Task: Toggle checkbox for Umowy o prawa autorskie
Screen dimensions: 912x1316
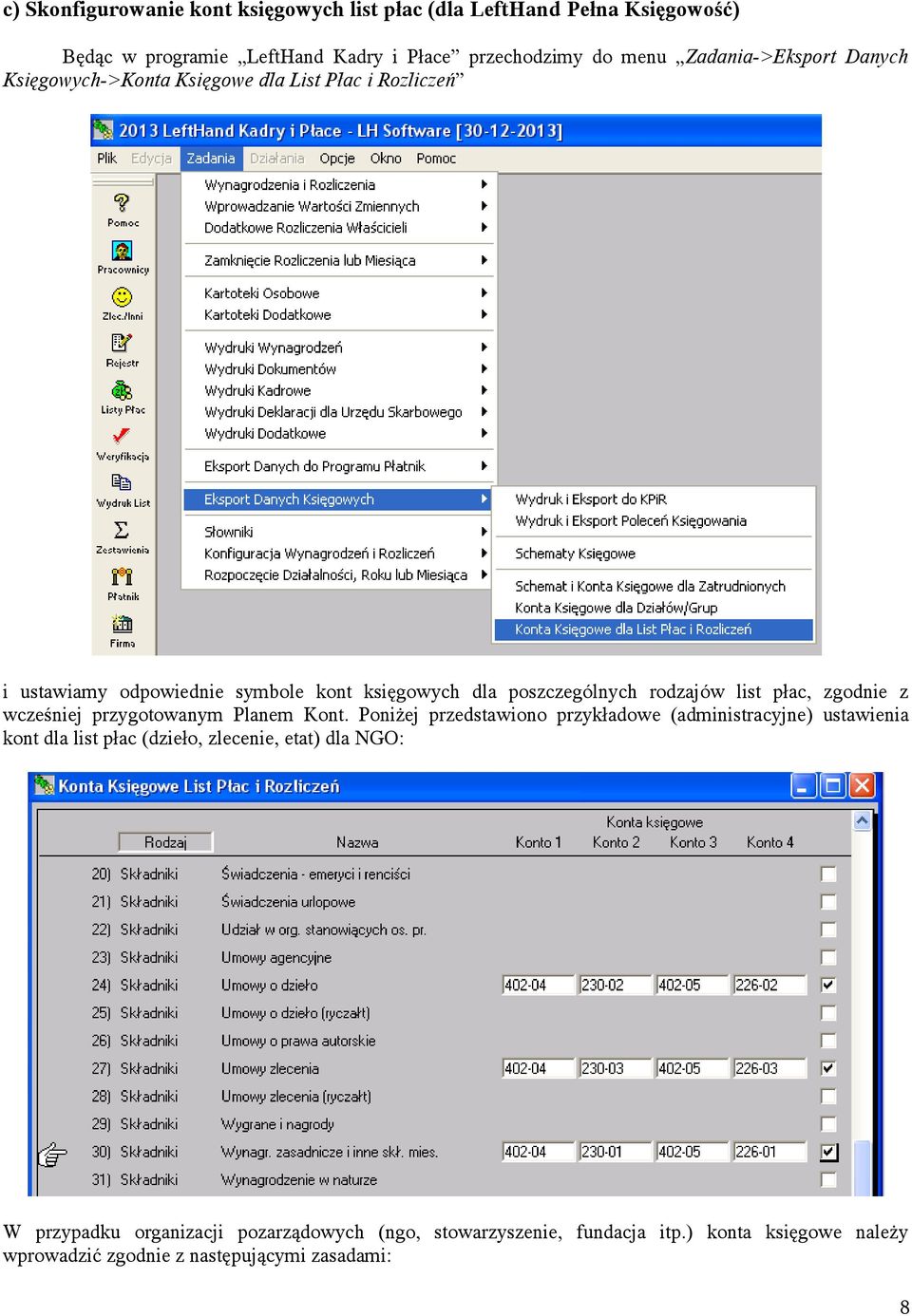Action: pos(829,1041)
